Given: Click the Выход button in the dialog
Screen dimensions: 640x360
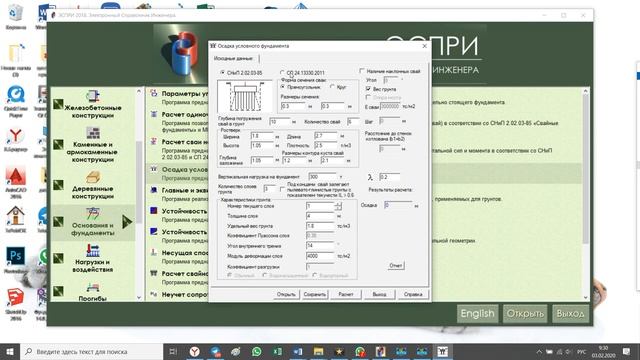Looking at the screenshot, I should click(379, 294).
